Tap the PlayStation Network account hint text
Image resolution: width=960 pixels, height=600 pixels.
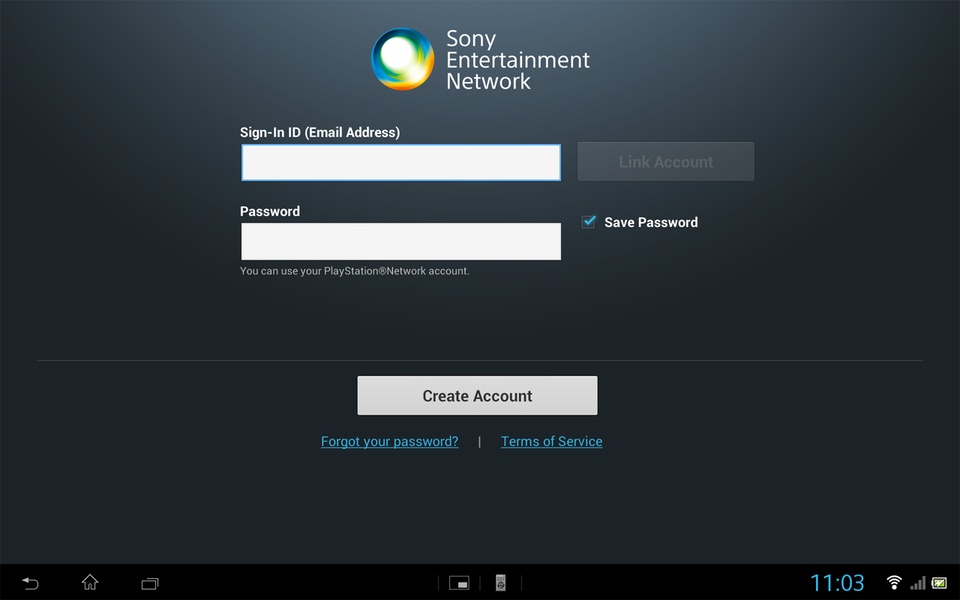click(x=354, y=271)
